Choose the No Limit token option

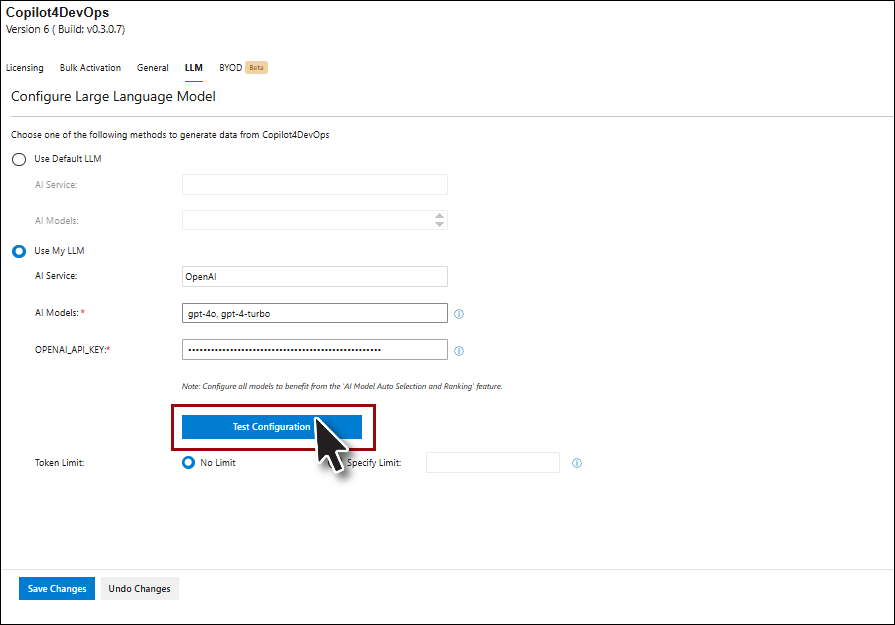click(188, 463)
